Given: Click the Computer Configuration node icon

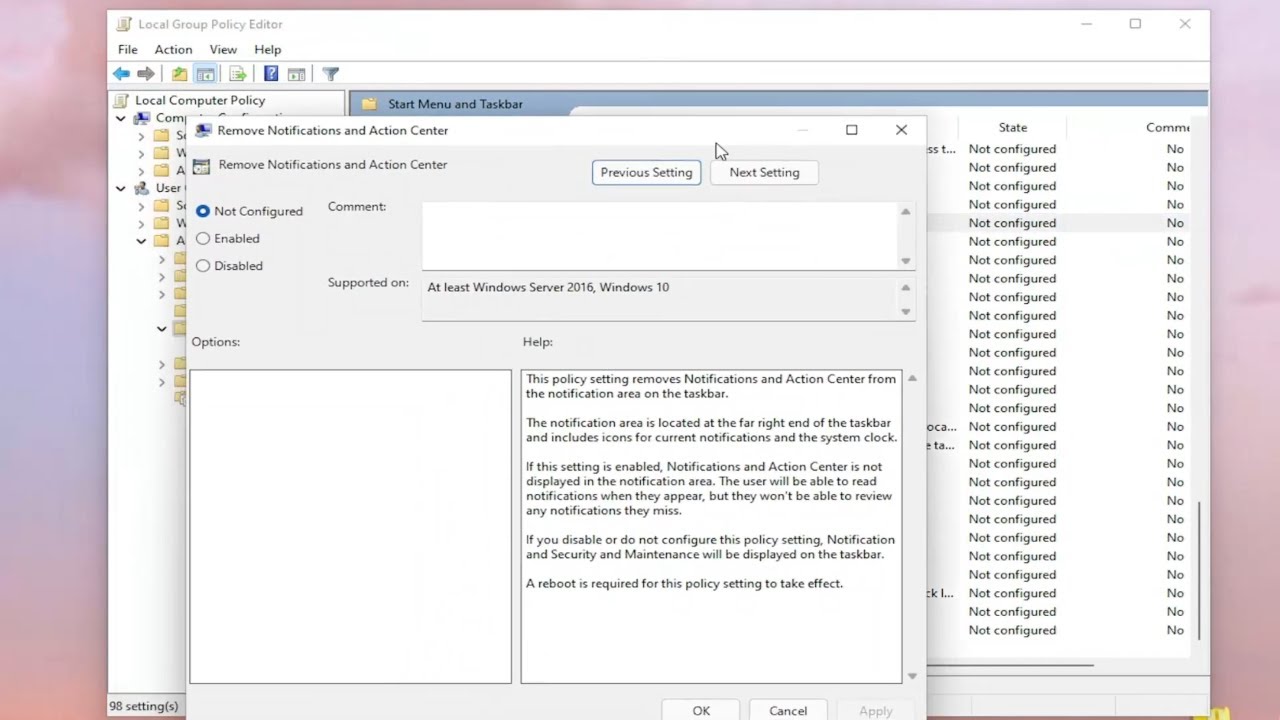Looking at the screenshot, I should click(143, 118).
